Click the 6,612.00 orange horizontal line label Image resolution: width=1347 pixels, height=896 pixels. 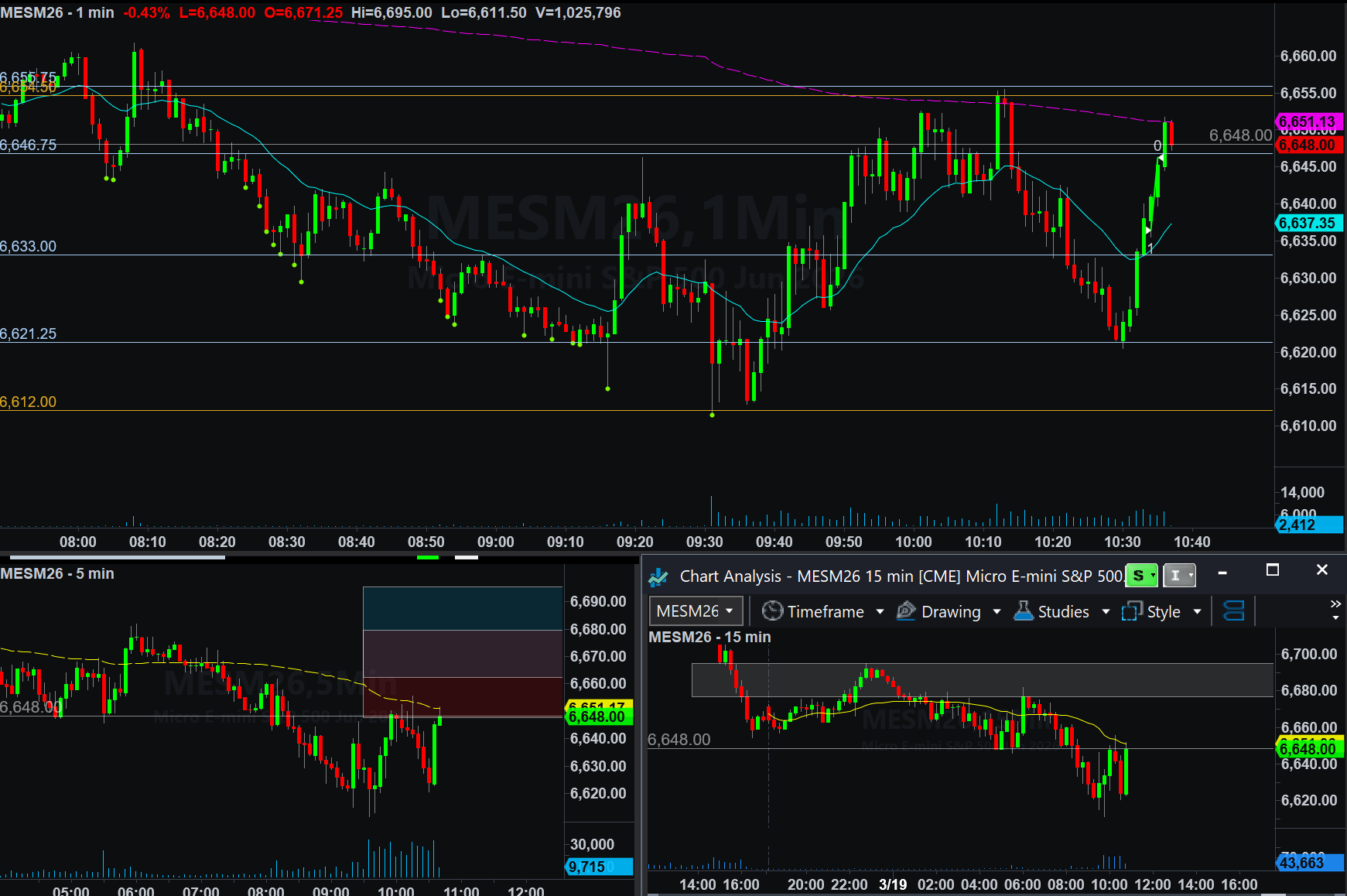[x=29, y=402]
